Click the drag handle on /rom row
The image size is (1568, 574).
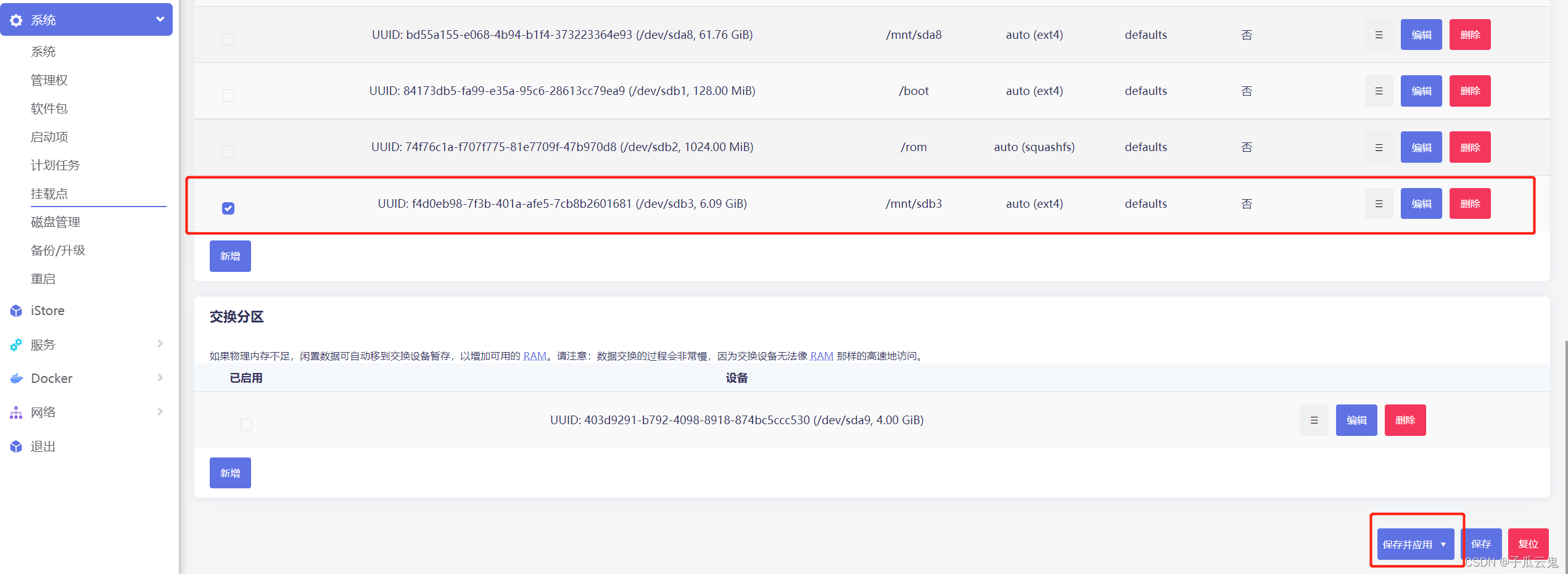(1379, 147)
